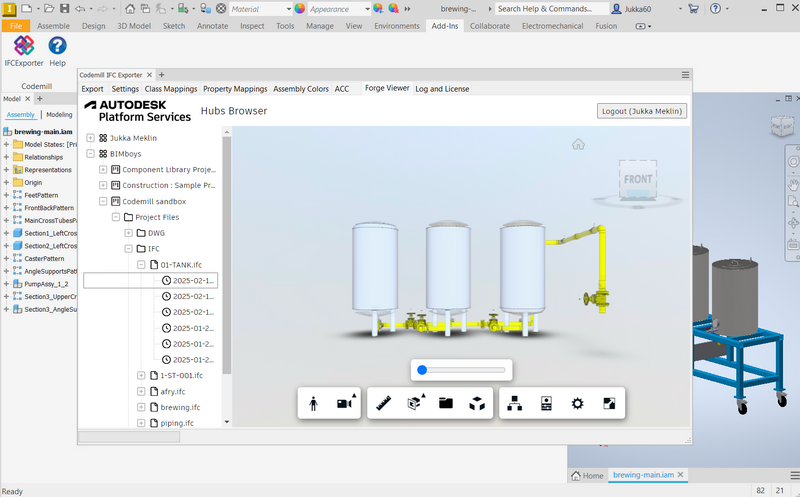Click the Explode model cube icon
800x497 pixels.
[x=477, y=403]
